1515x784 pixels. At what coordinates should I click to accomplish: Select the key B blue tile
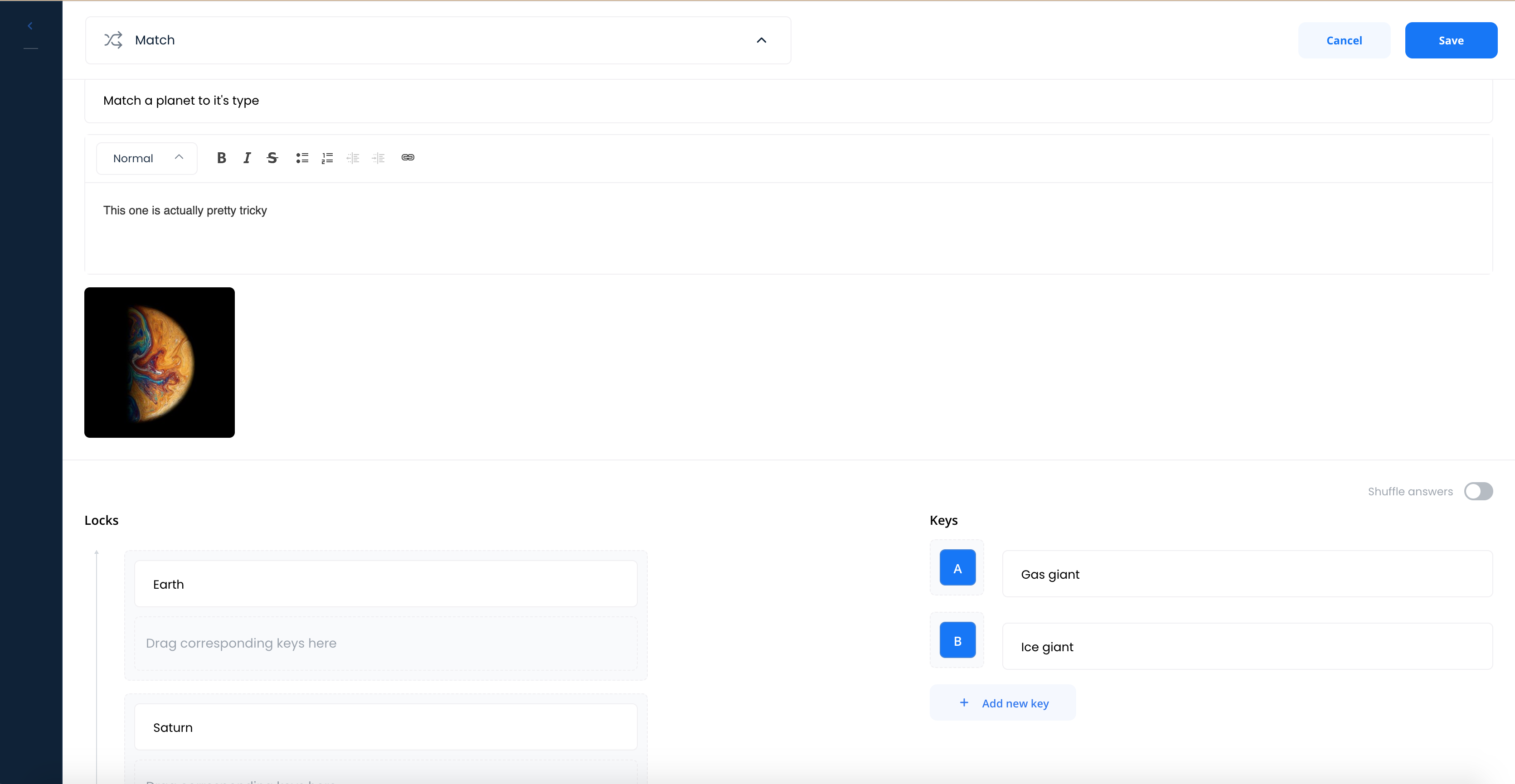957,640
